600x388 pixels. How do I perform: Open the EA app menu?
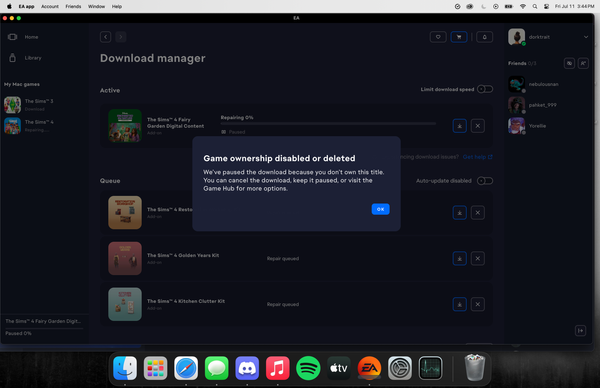(26, 7)
